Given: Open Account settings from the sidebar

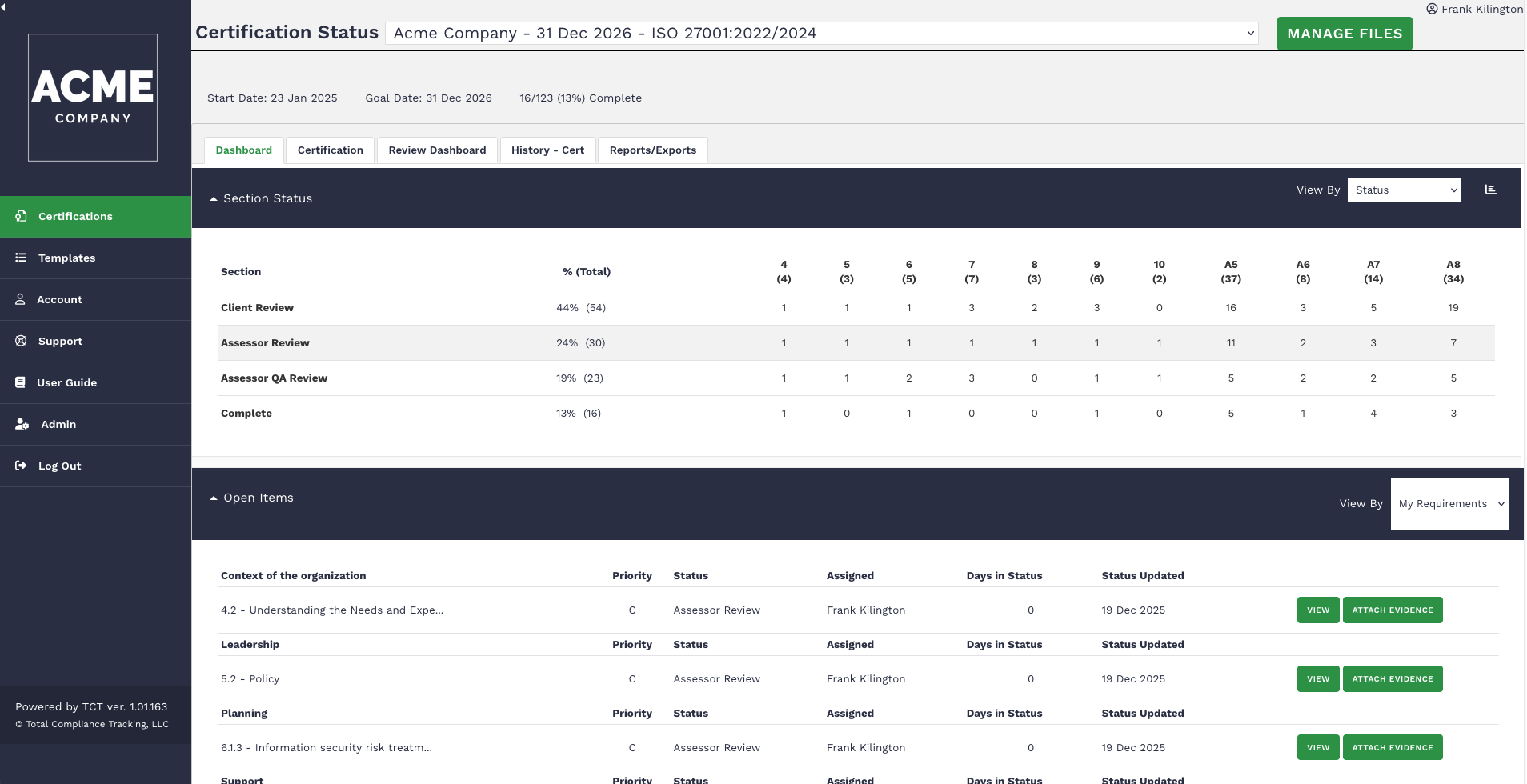Looking at the screenshot, I should 20,299.
